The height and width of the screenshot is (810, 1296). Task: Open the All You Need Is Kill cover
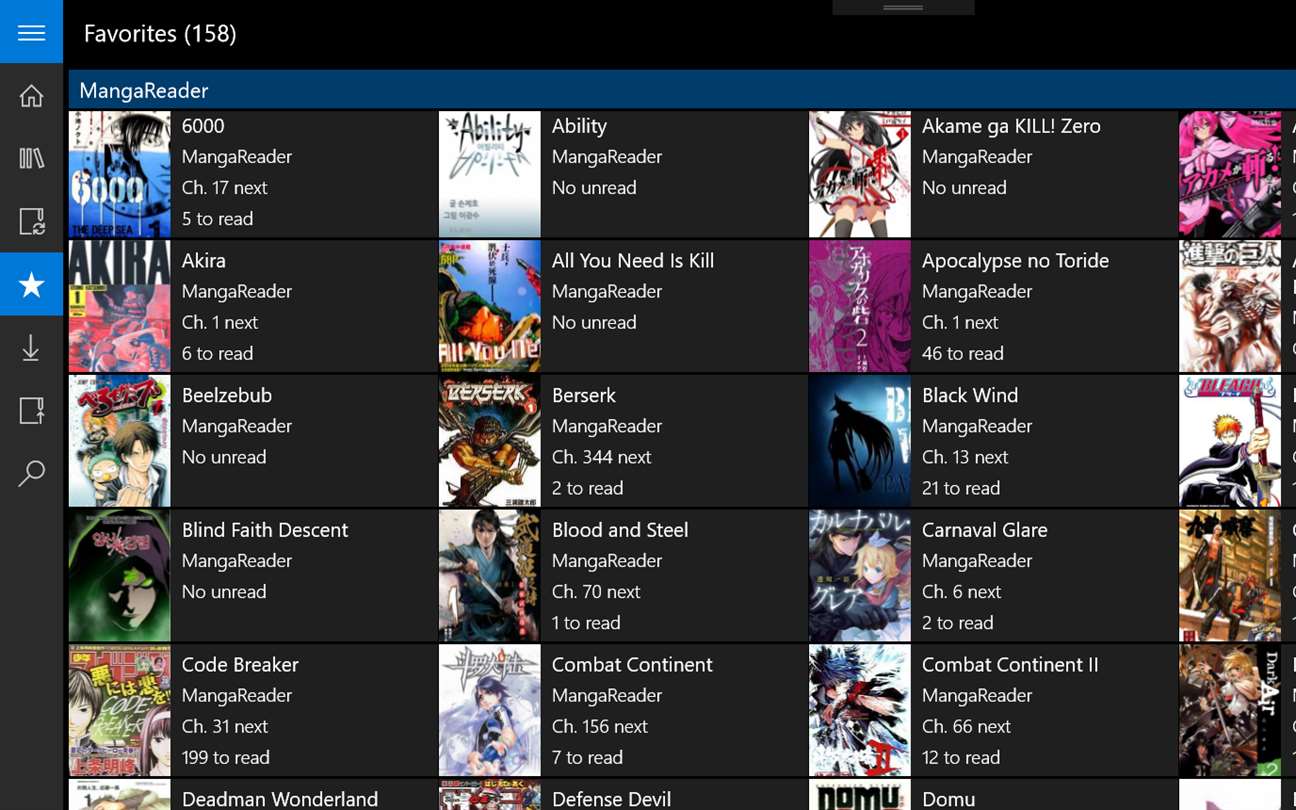click(x=490, y=308)
